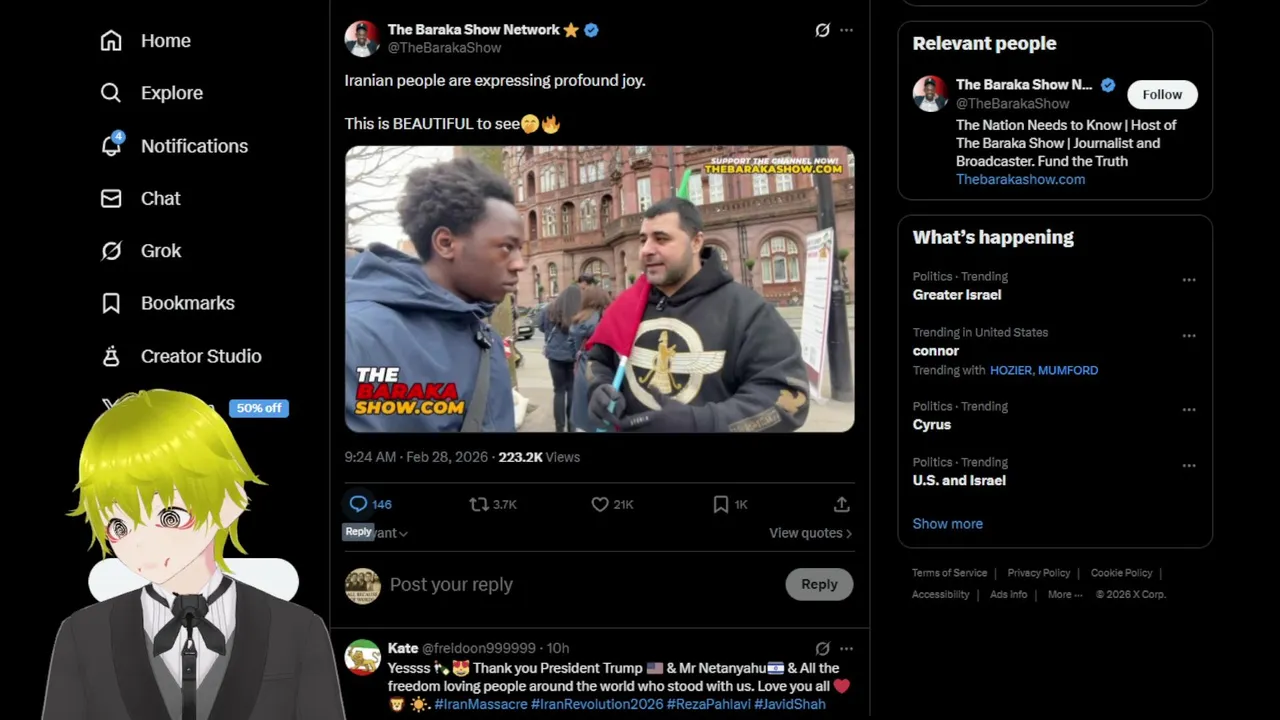The height and width of the screenshot is (720, 1280).
Task: Open Terms of Service footer link
Action: 949,573
